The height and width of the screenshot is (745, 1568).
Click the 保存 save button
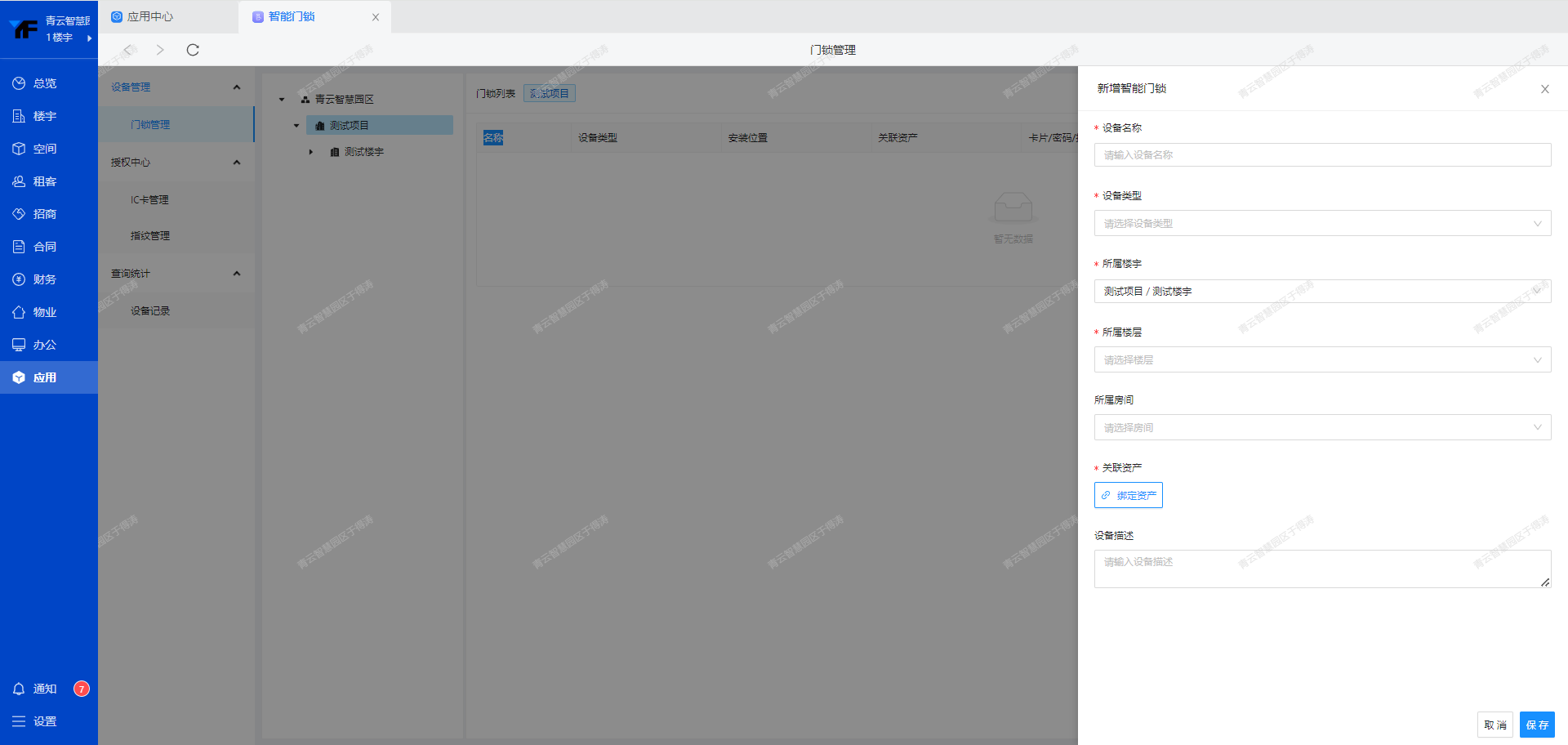click(x=1536, y=725)
